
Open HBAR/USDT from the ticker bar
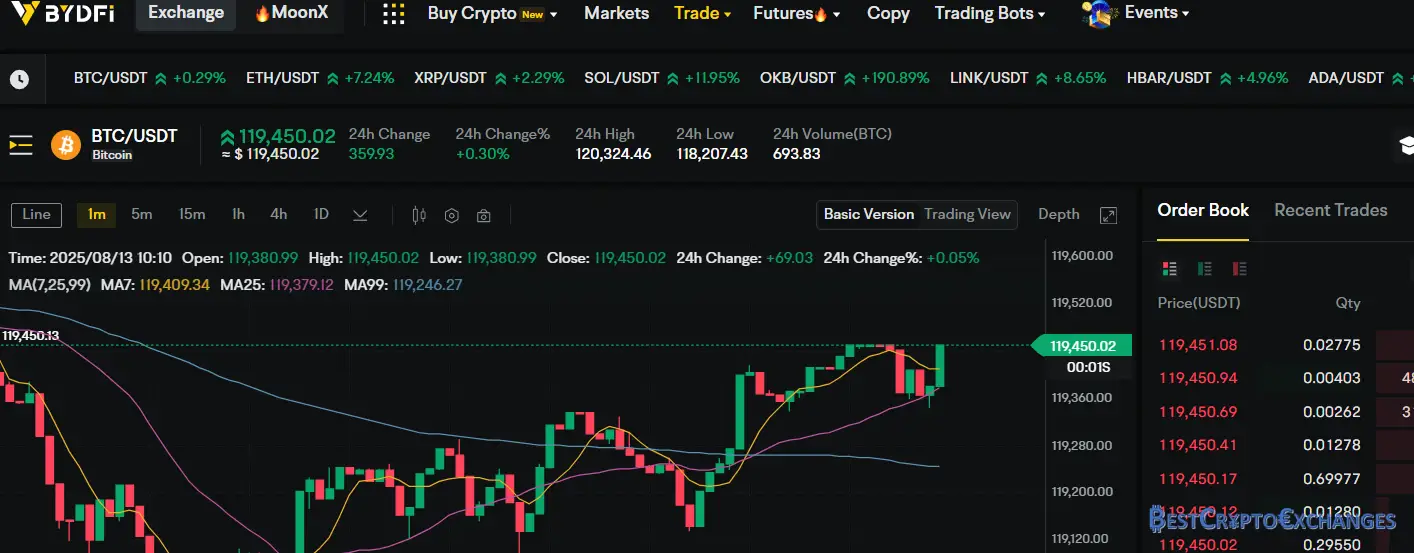tap(1207, 78)
